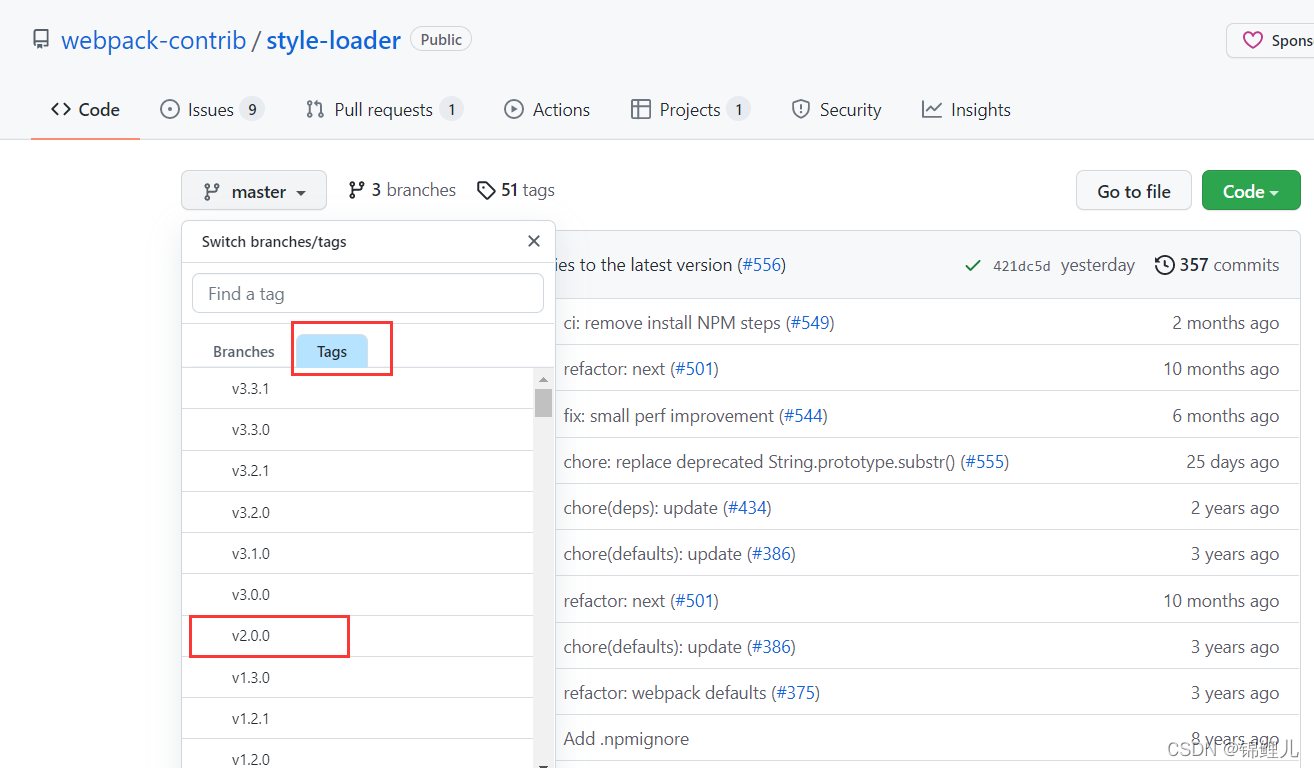View the Insights tab
The image size is (1314, 768).
tap(966, 110)
